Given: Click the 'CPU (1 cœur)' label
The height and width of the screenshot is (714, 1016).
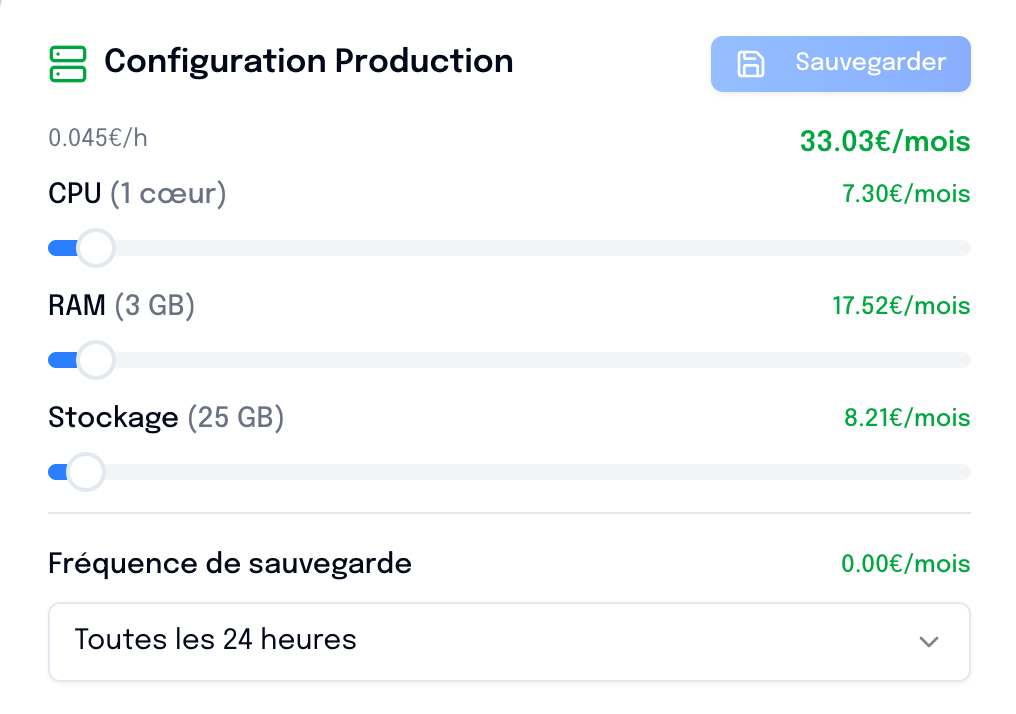Looking at the screenshot, I should (137, 194).
